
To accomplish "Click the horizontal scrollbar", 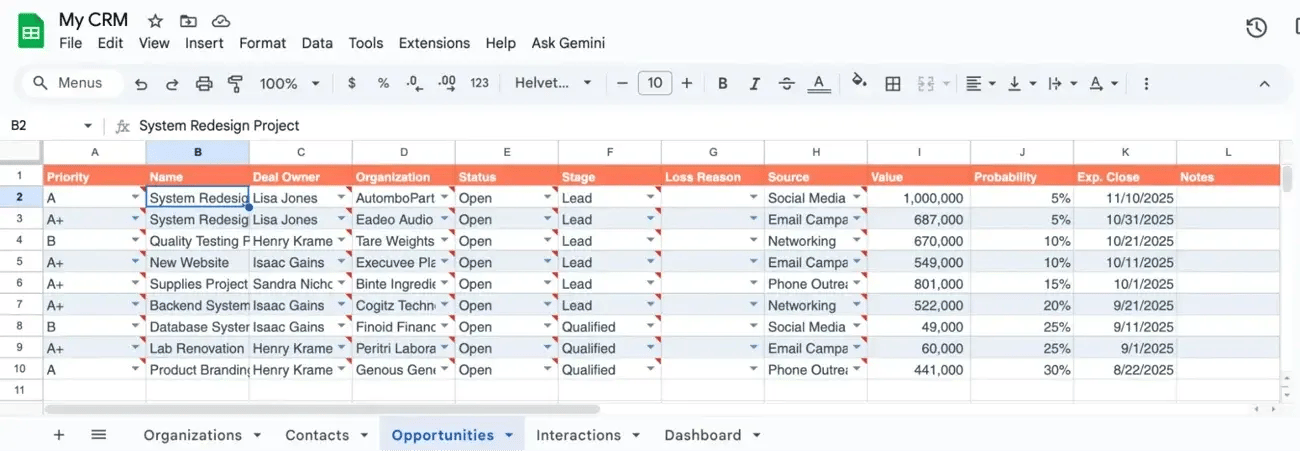I will 322,410.
